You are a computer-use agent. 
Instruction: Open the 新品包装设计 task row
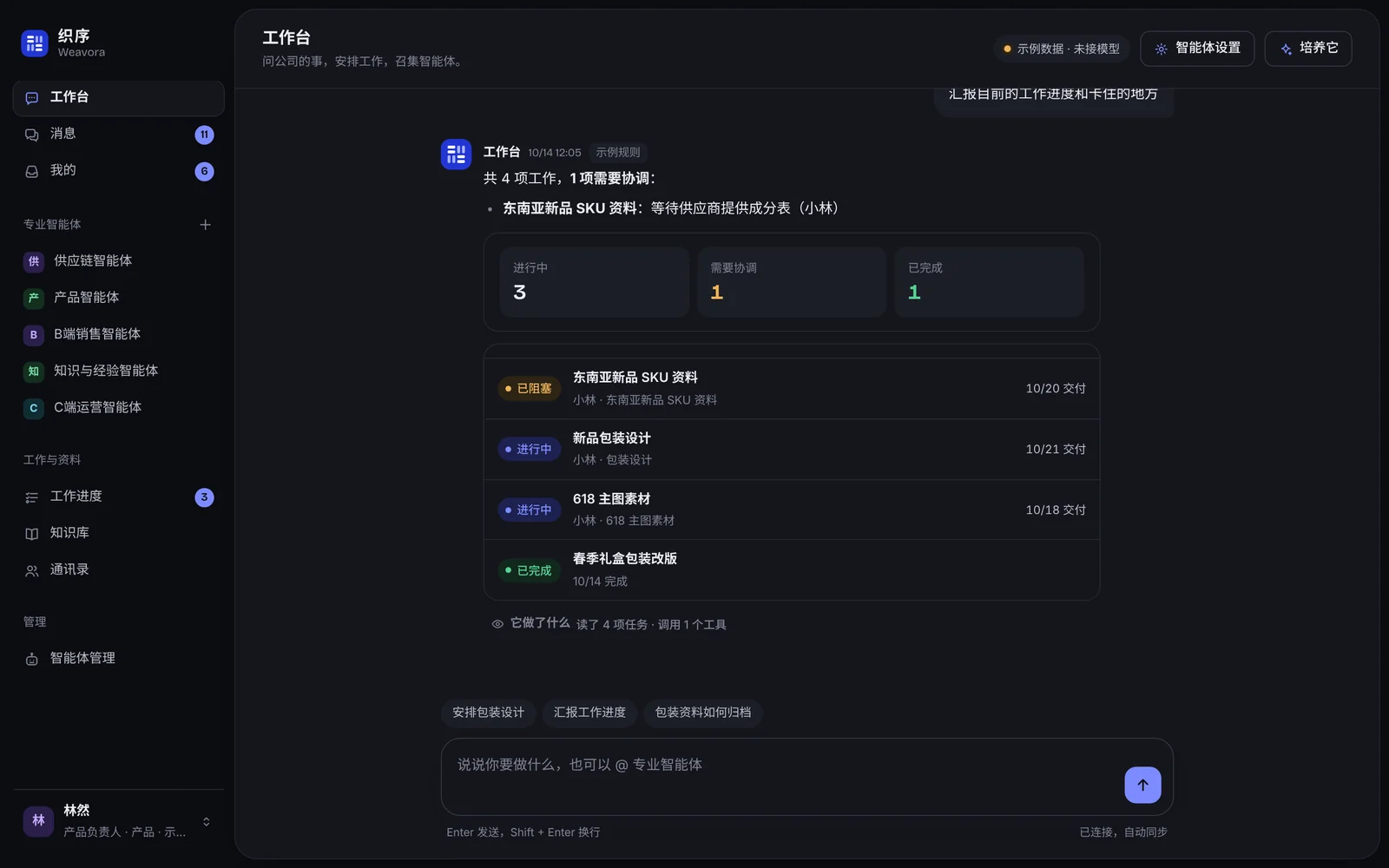click(792, 449)
